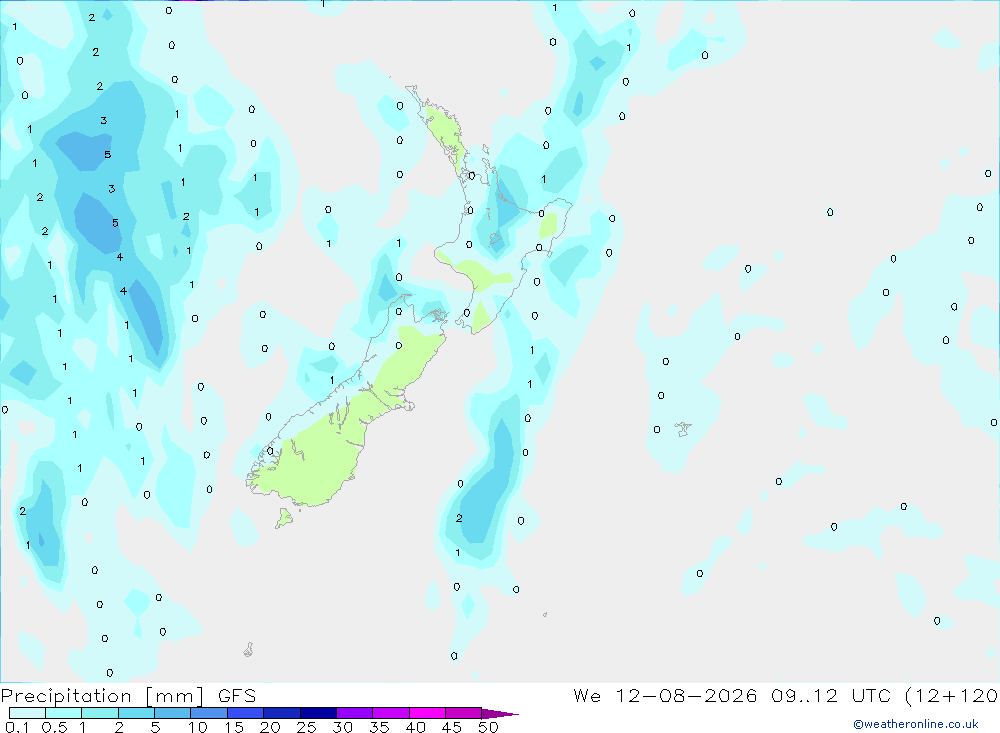Click the 0.5–1 mm legend color swatch
The height and width of the screenshot is (733, 1000).
click(x=64, y=713)
